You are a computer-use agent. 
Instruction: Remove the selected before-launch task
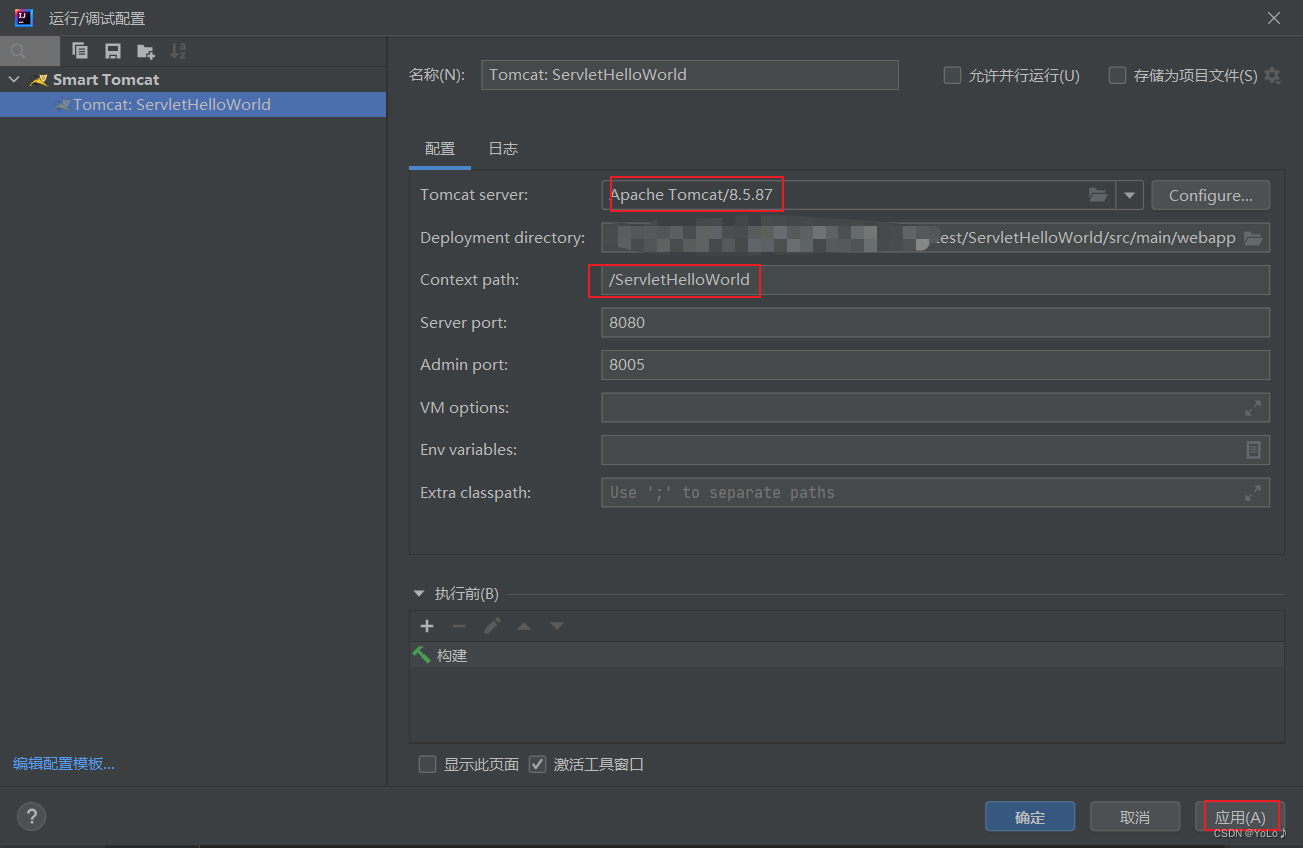459,626
